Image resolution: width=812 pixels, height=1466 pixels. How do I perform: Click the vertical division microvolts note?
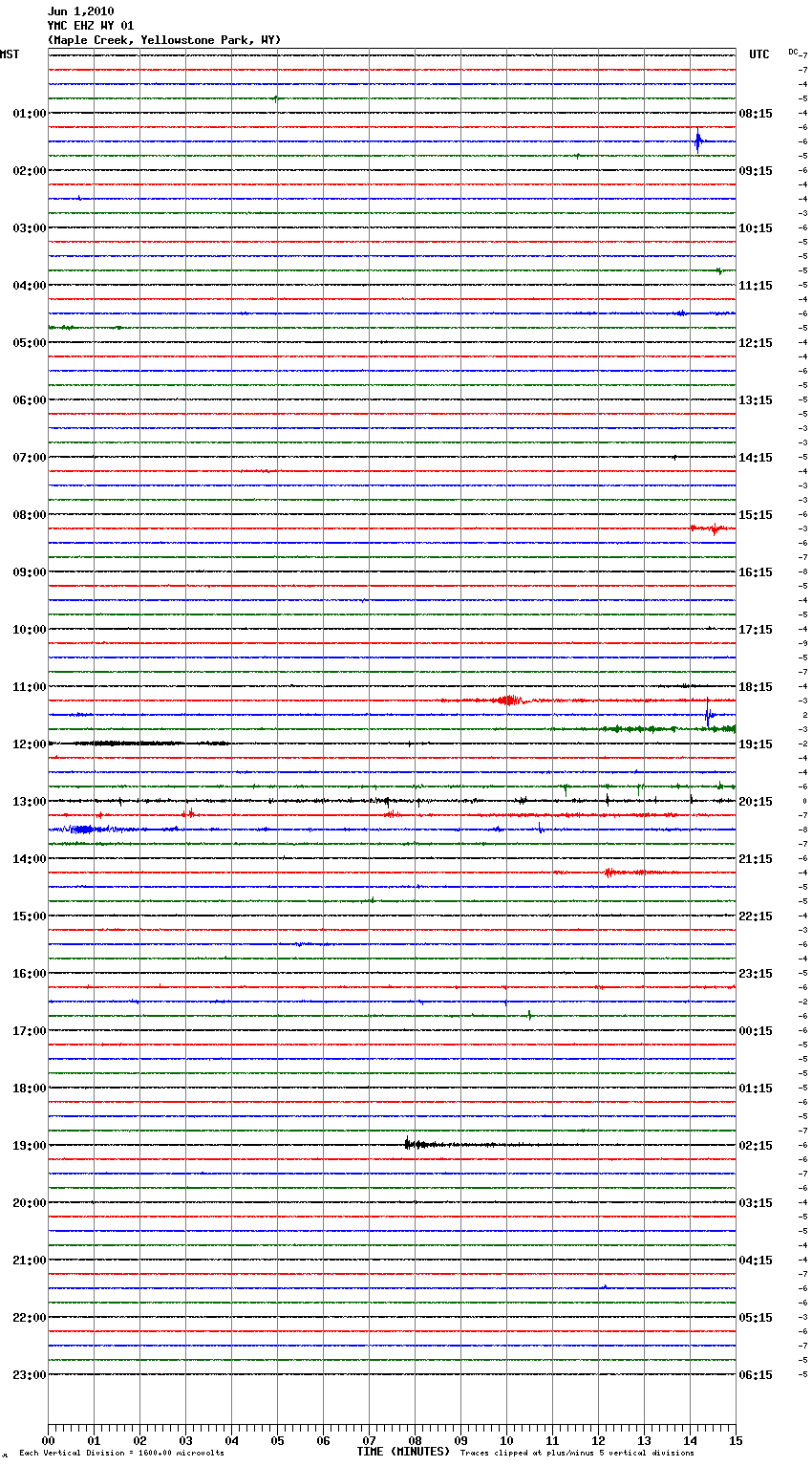click(121, 1454)
